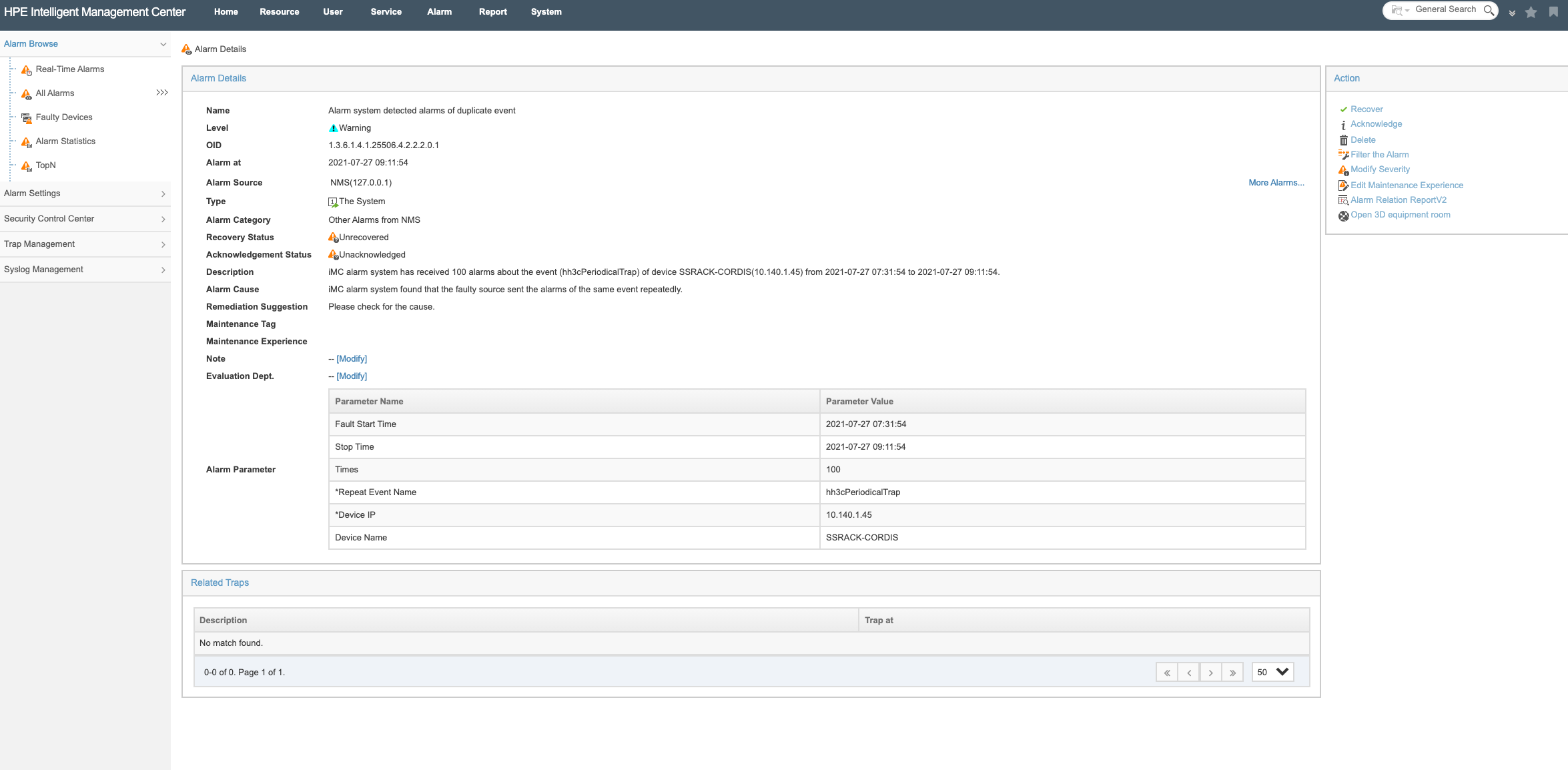Open the Report menu
Screen dimensions: 1568x770
coord(493,12)
